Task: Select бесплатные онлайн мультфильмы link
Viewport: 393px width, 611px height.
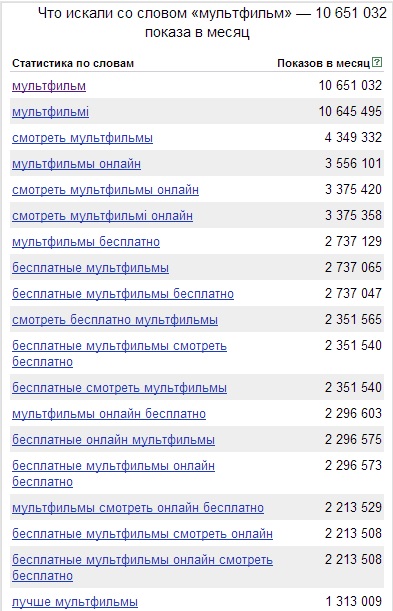Action: tap(113, 440)
